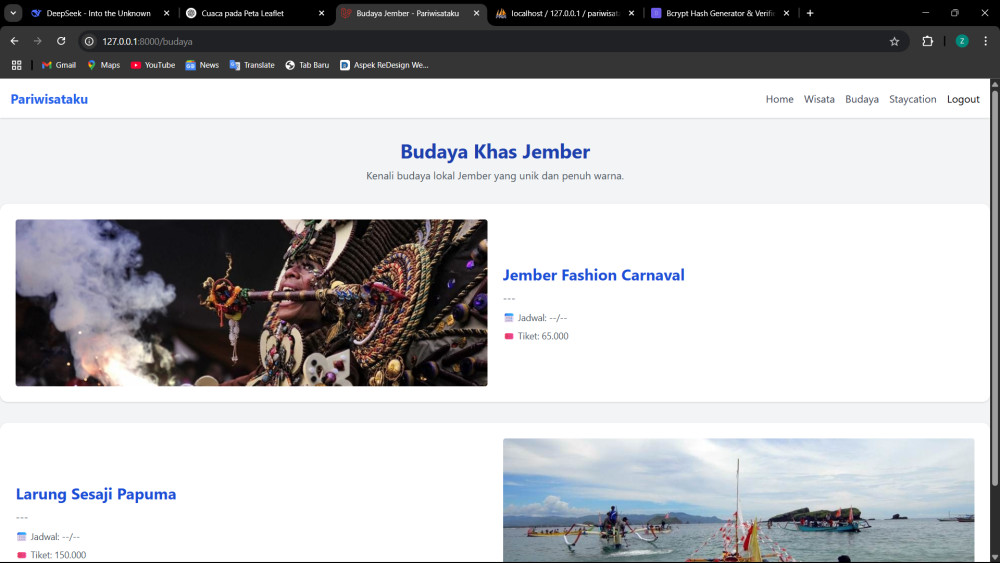This screenshot has height=563, width=1000.
Task: Open the Tab Baru bookmark
Action: pyautogui.click(x=307, y=65)
